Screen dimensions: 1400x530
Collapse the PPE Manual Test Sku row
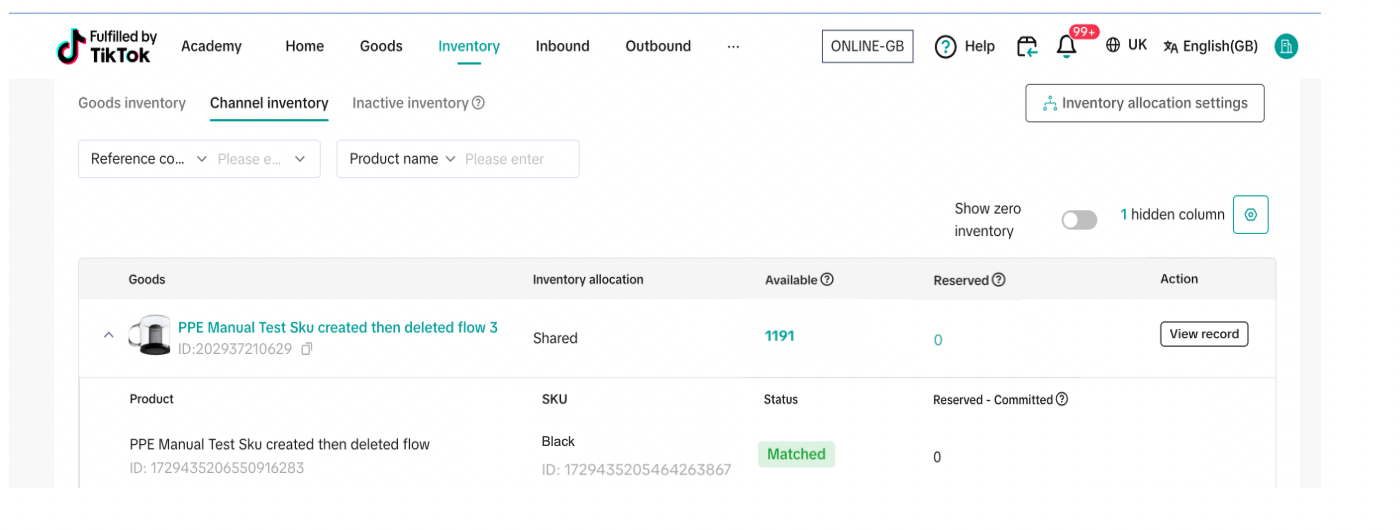(x=109, y=336)
